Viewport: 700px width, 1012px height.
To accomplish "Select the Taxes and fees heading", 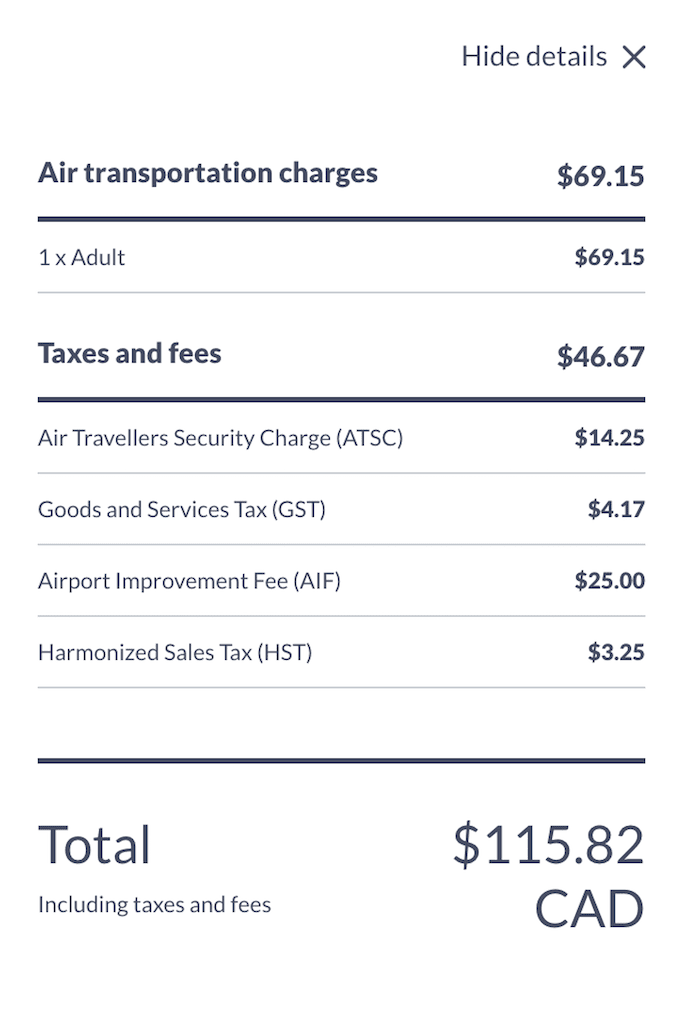I will tap(130, 354).
